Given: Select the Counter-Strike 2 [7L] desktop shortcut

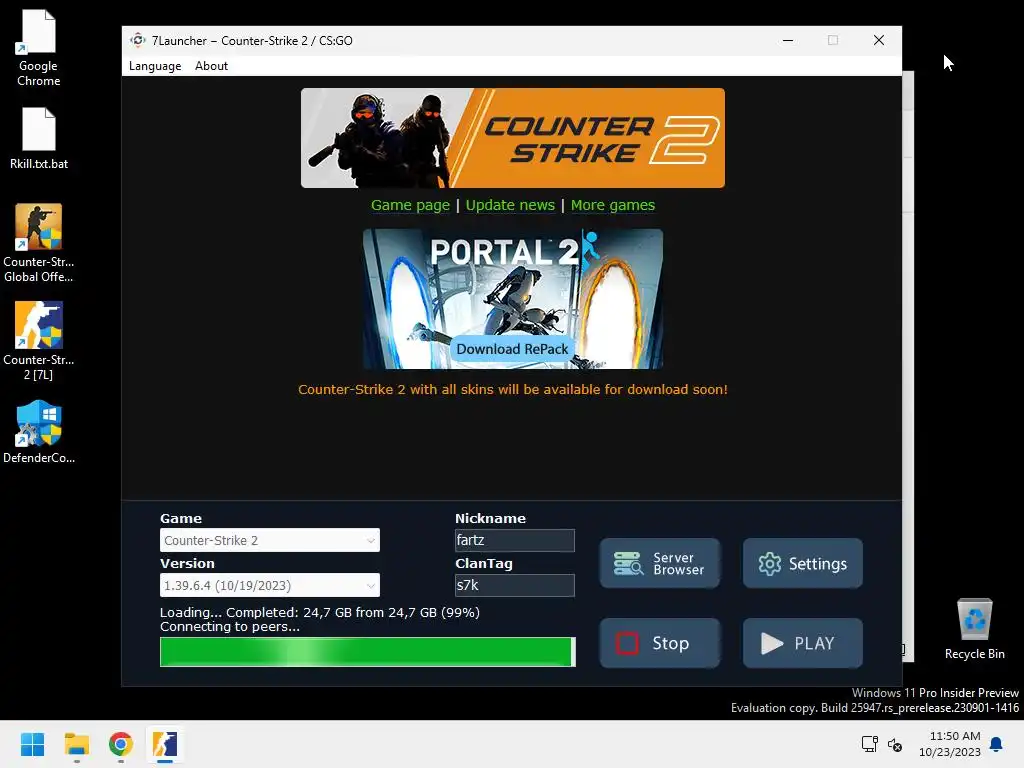Looking at the screenshot, I should pyautogui.click(x=39, y=341).
